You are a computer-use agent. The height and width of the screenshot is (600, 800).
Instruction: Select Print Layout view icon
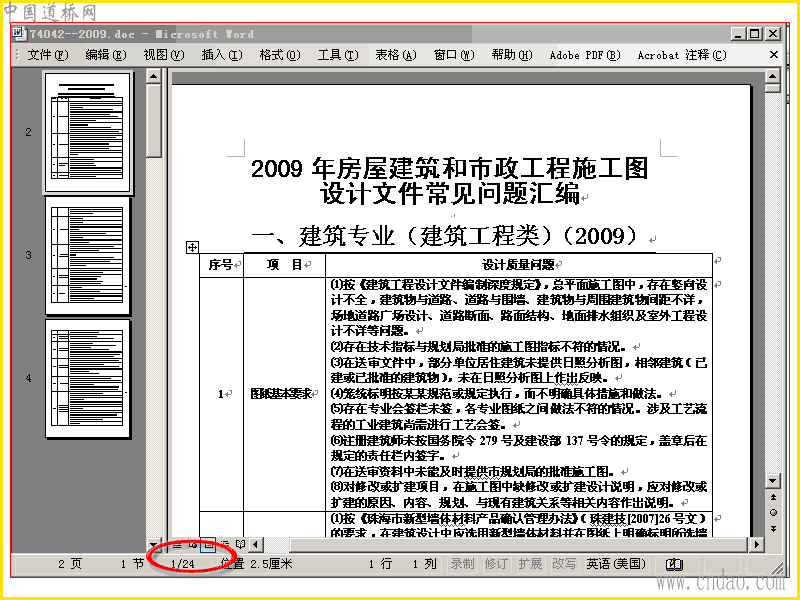(x=208, y=544)
